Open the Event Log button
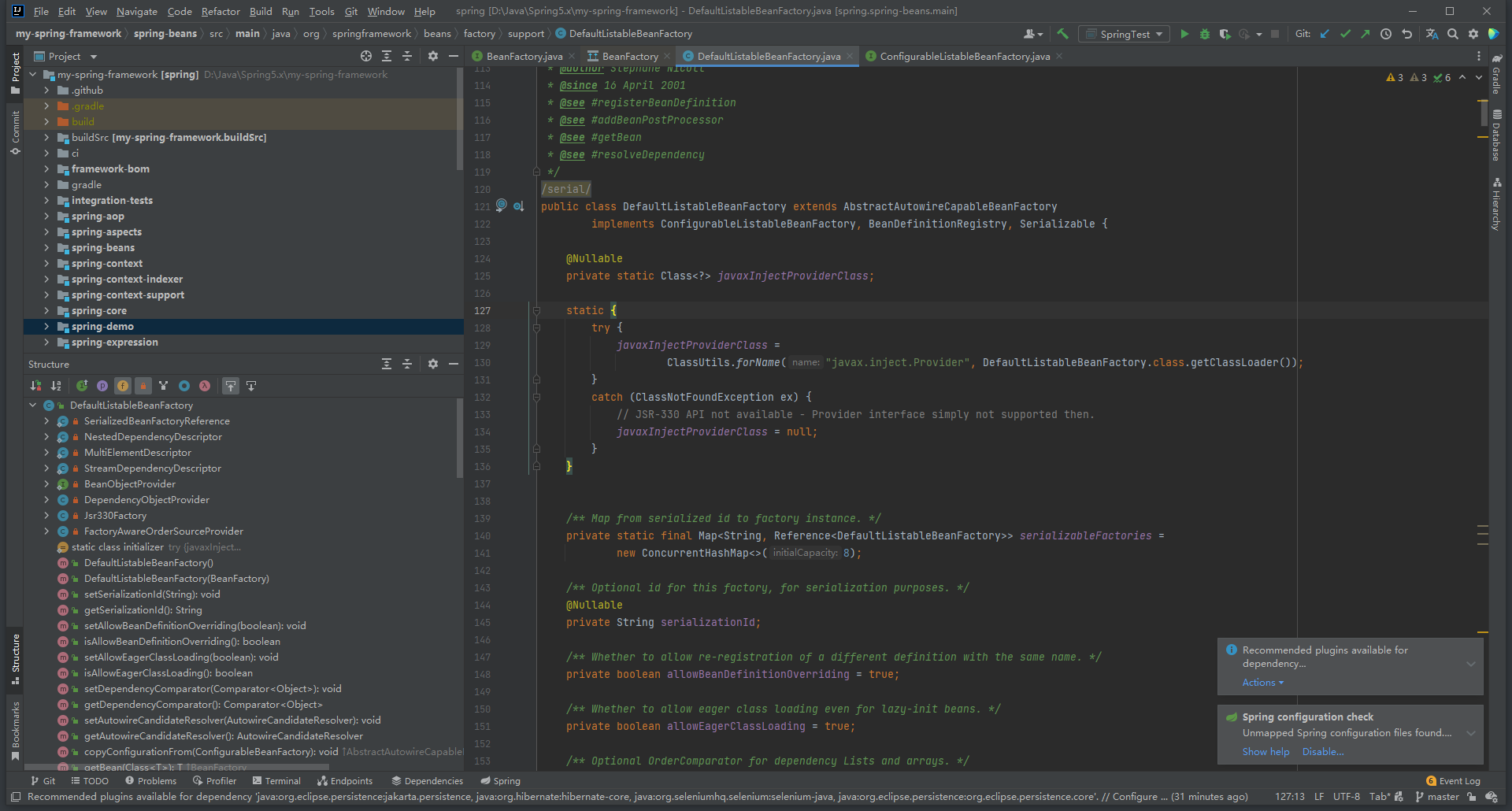Image resolution: width=1512 pixels, height=811 pixels. 1453,781
